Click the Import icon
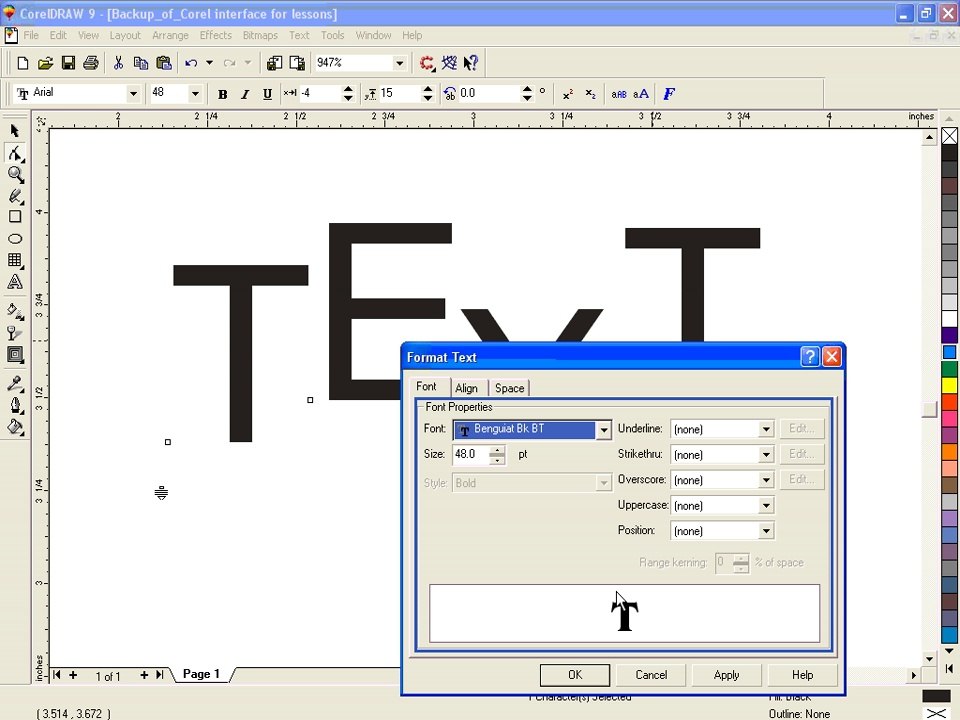This screenshot has height=720, width=960. [x=274, y=62]
